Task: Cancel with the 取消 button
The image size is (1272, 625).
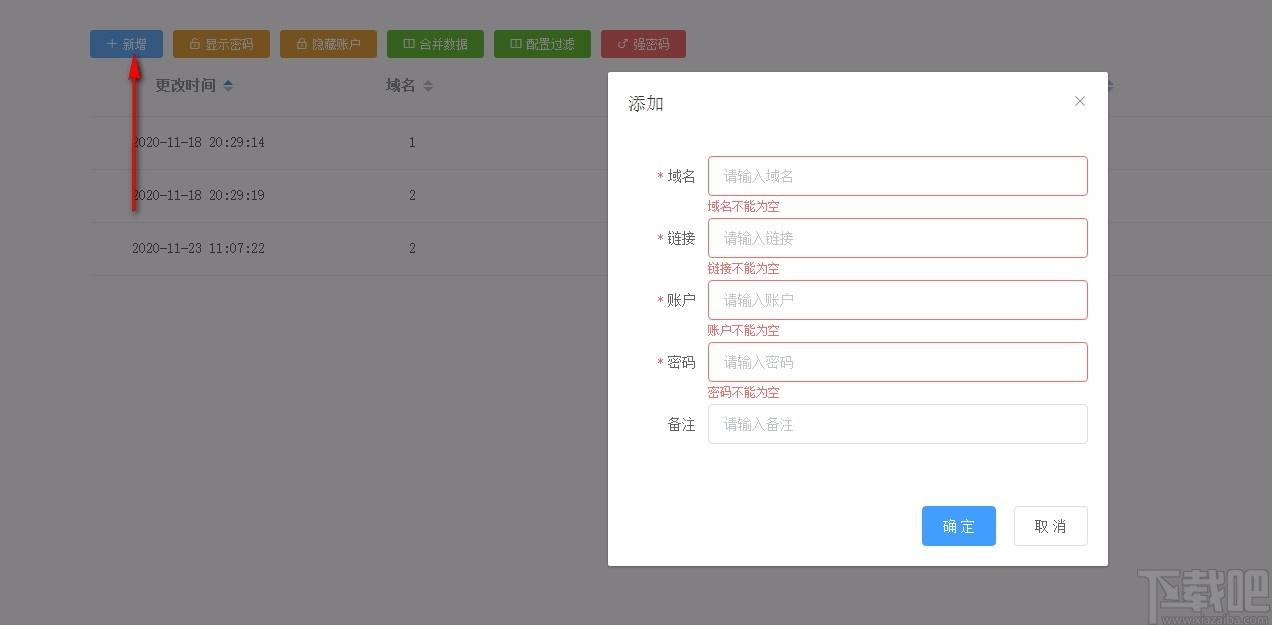Action: point(1050,526)
